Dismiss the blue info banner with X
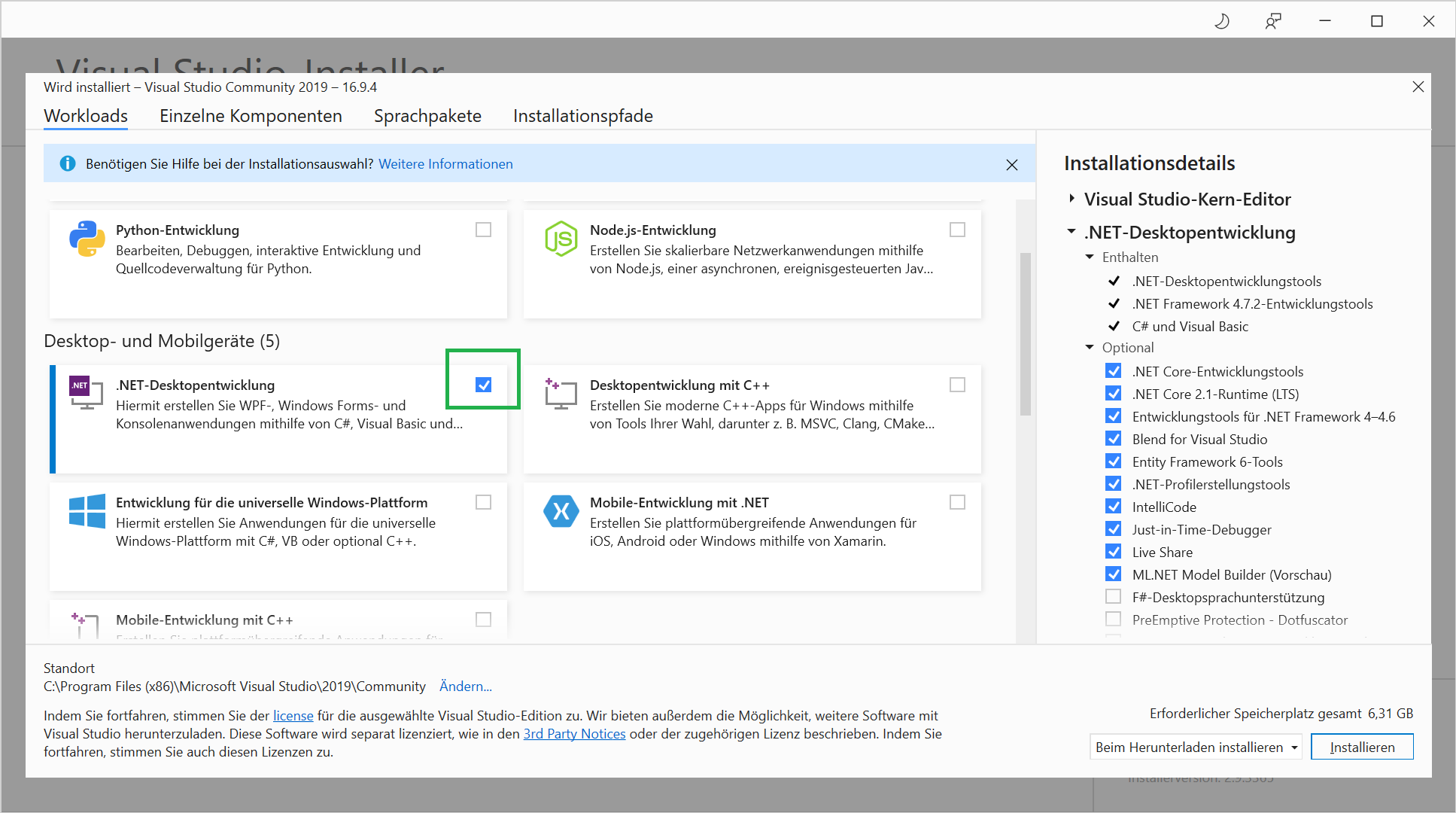1456x813 pixels. point(1012,165)
